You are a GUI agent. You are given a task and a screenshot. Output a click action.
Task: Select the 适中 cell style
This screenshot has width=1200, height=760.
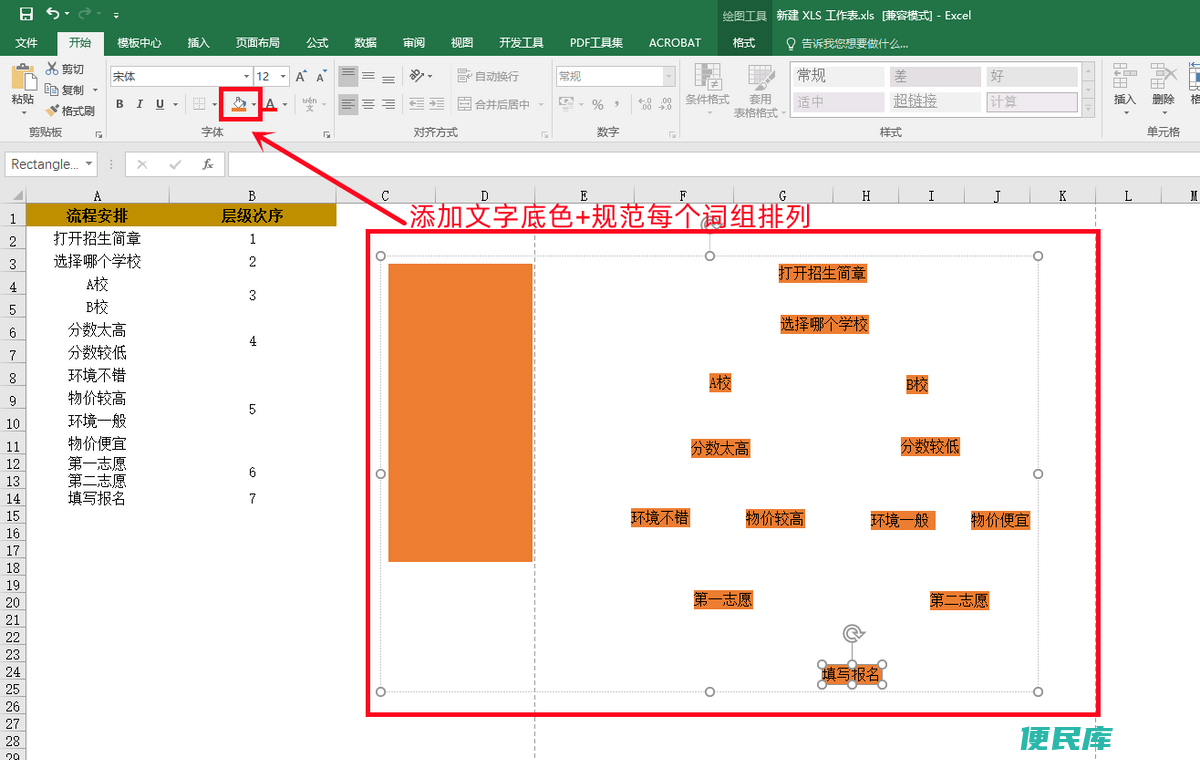click(838, 102)
